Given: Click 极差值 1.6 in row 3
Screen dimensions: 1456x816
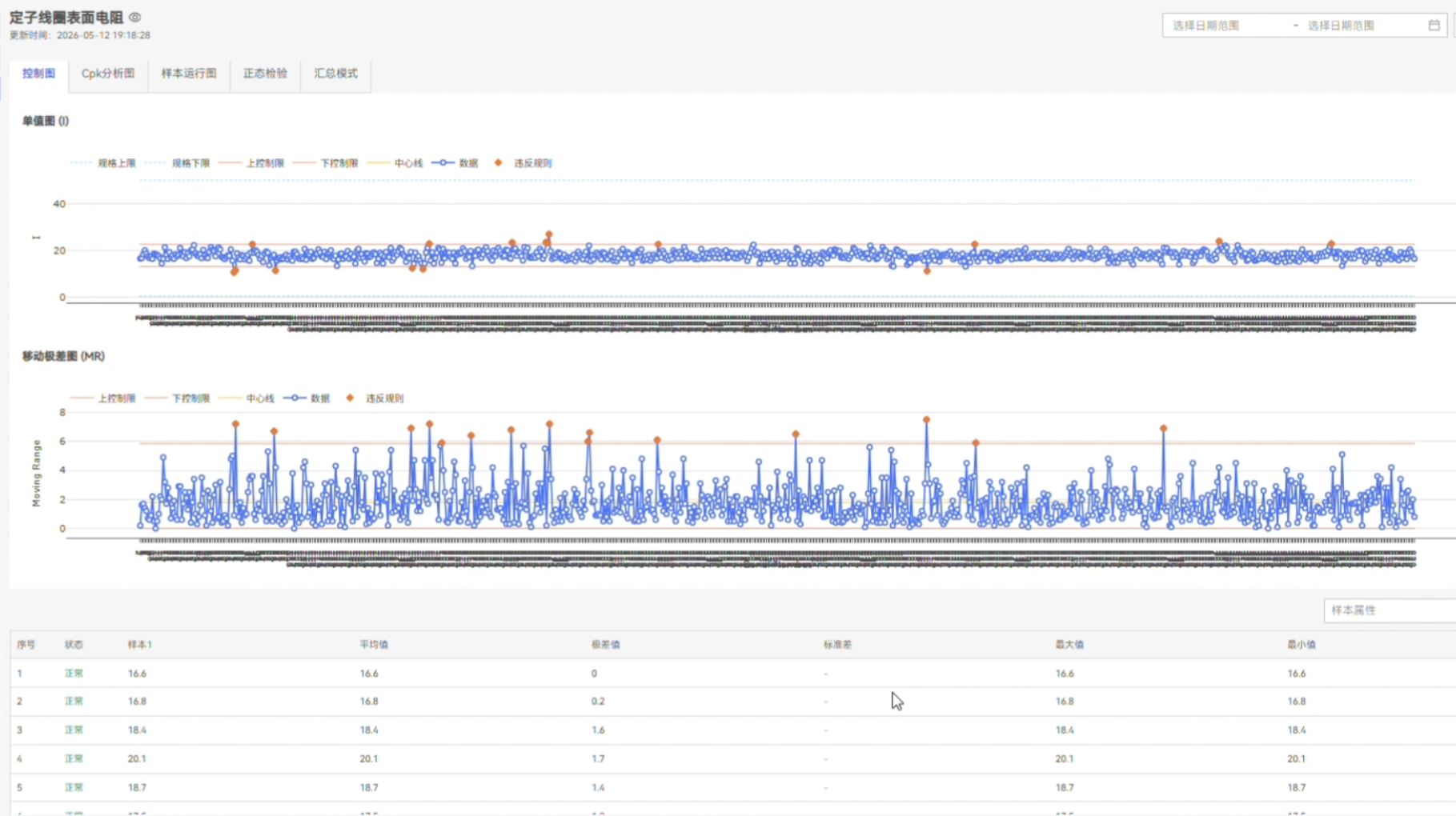Looking at the screenshot, I should [x=598, y=730].
